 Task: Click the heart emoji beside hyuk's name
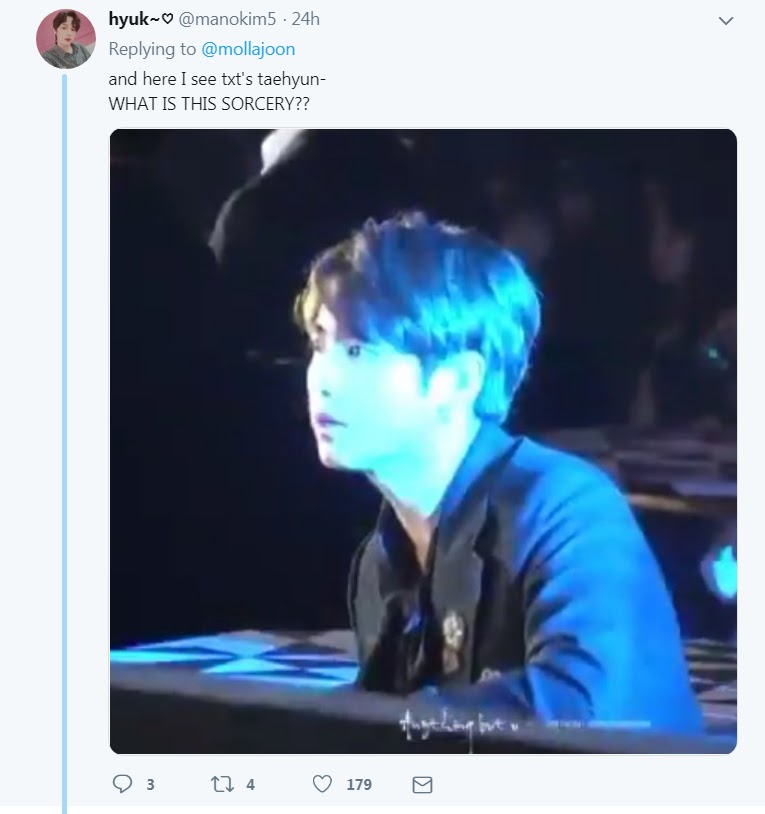(167, 20)
